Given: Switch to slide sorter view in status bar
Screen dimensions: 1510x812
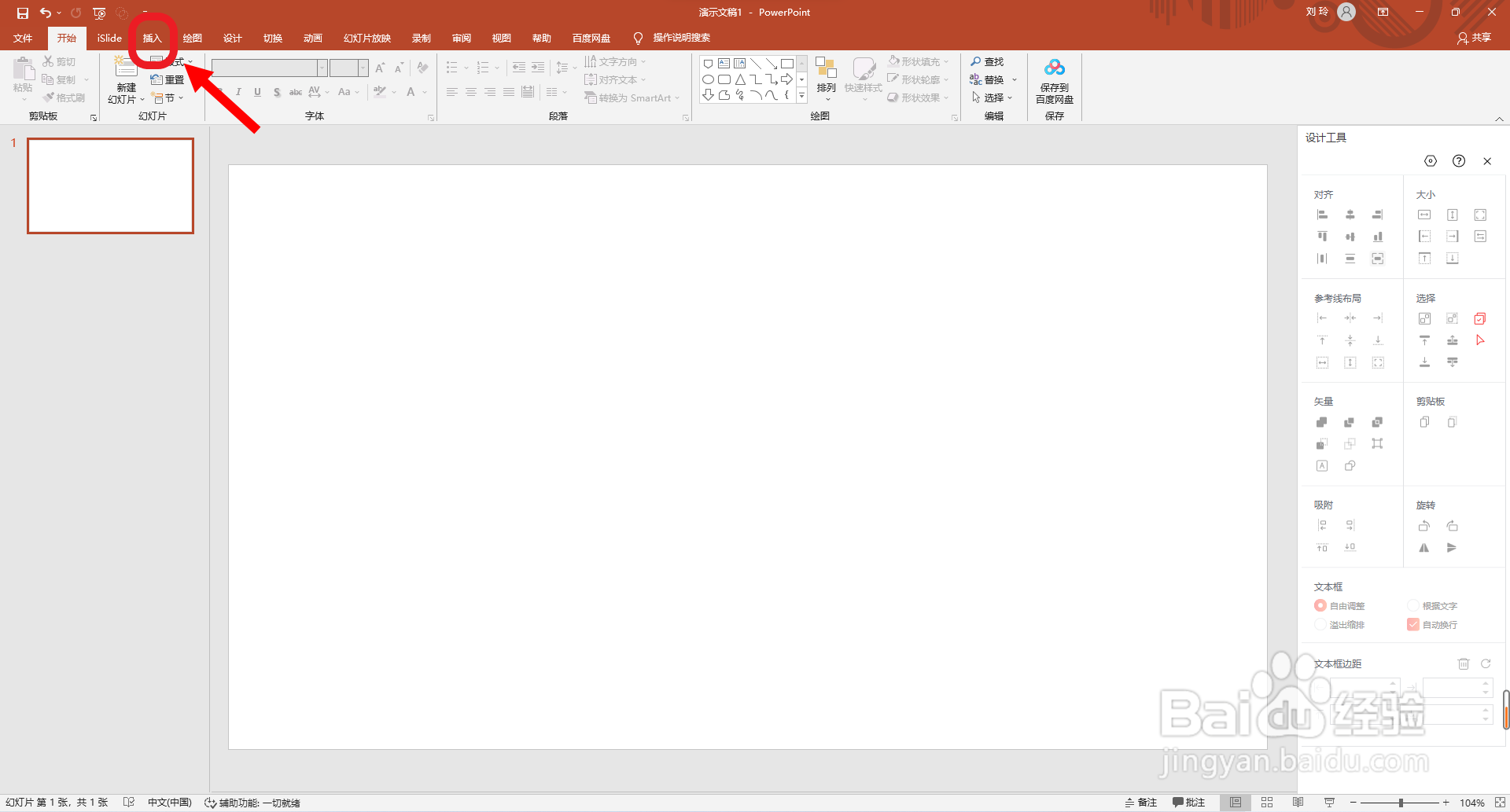Looking at the screenshot, I should (x=1267, y=802).
